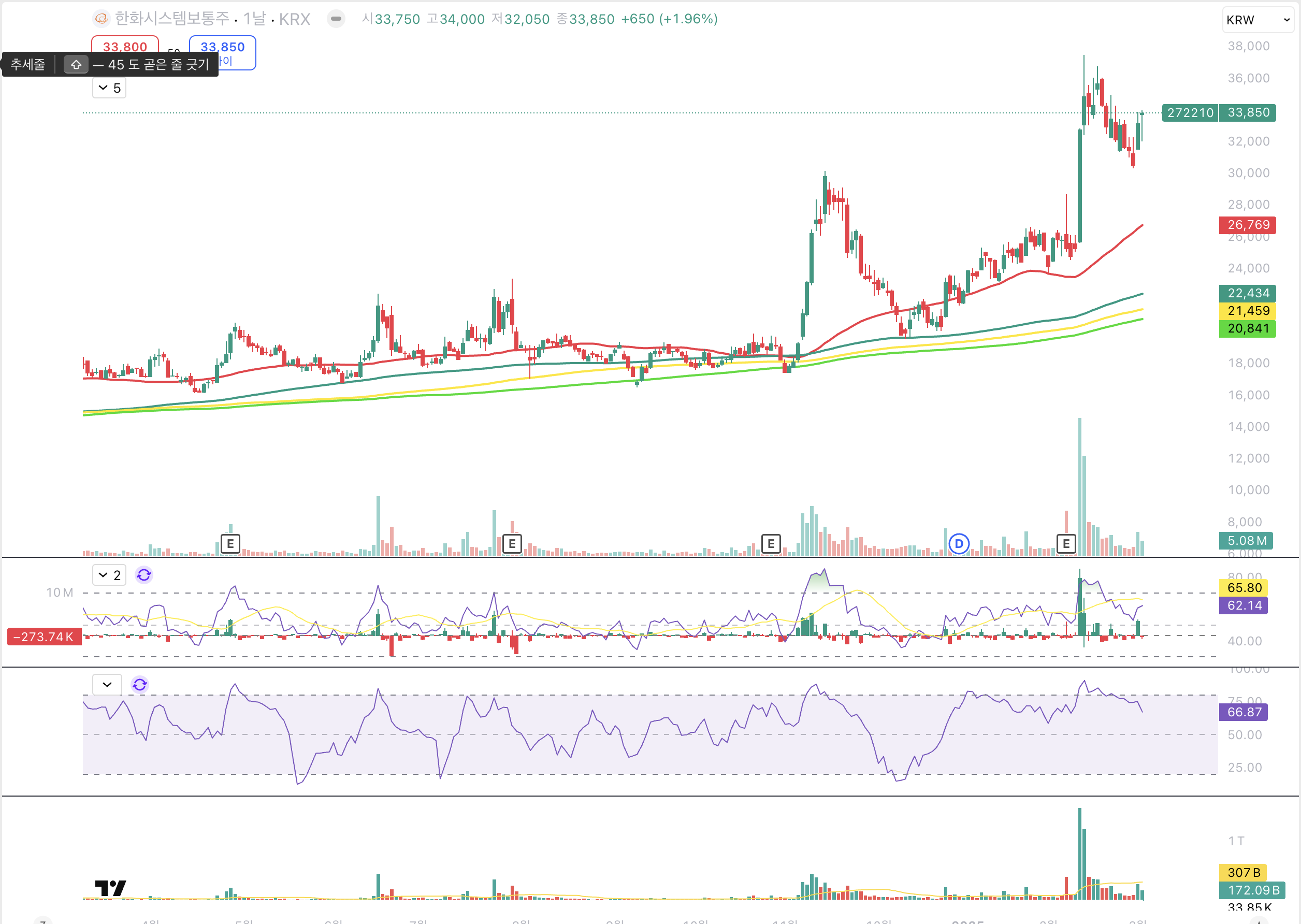Toggle the gray market status pill near the title
The width and height of the screenshot is (1301, 924).
coord(336,19)
